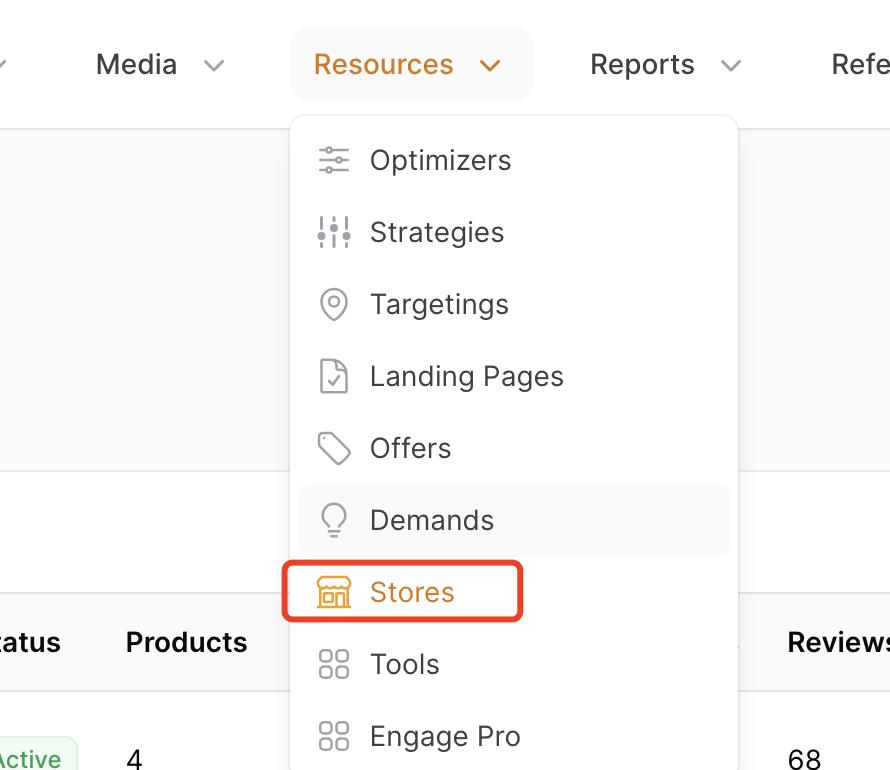This screenshot has width=890, height=770.
Task: Click the sliders icon beside Optimizers
Action: pos(333,160)
